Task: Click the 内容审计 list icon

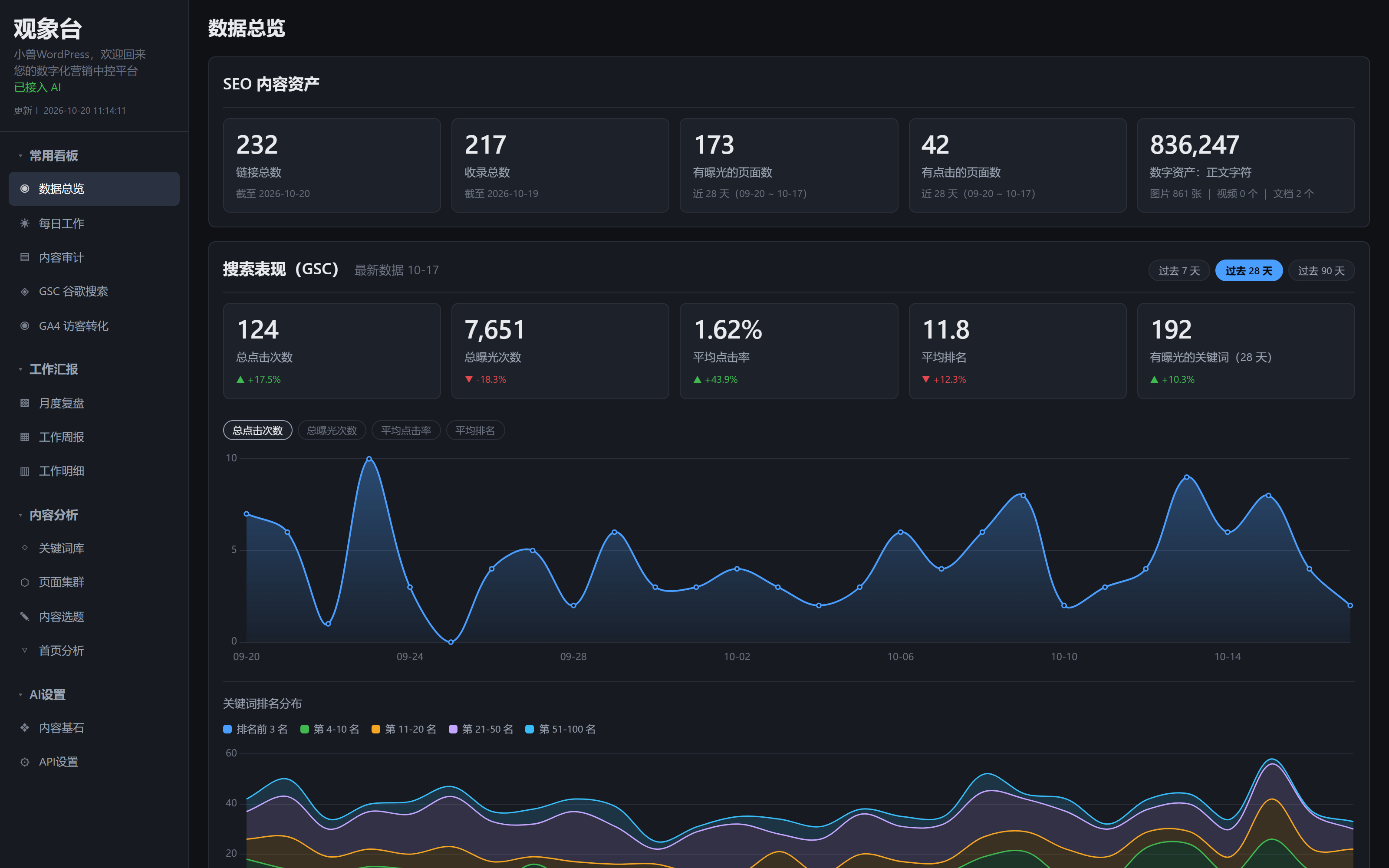Action: coord(25,257)
